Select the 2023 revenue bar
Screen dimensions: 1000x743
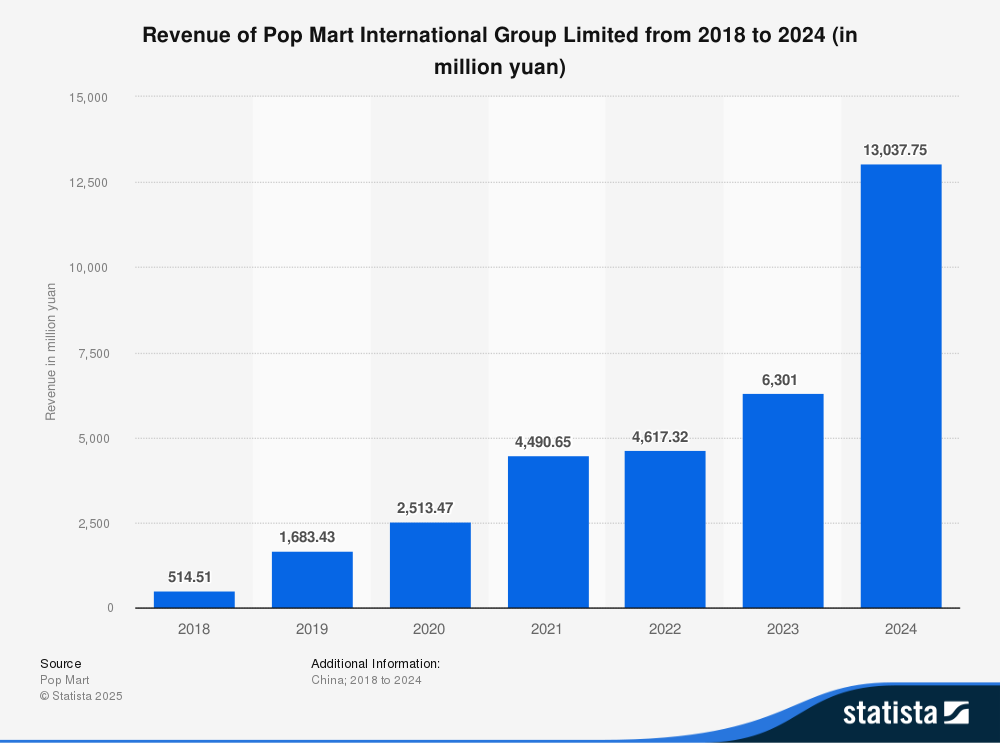(783, 501)
